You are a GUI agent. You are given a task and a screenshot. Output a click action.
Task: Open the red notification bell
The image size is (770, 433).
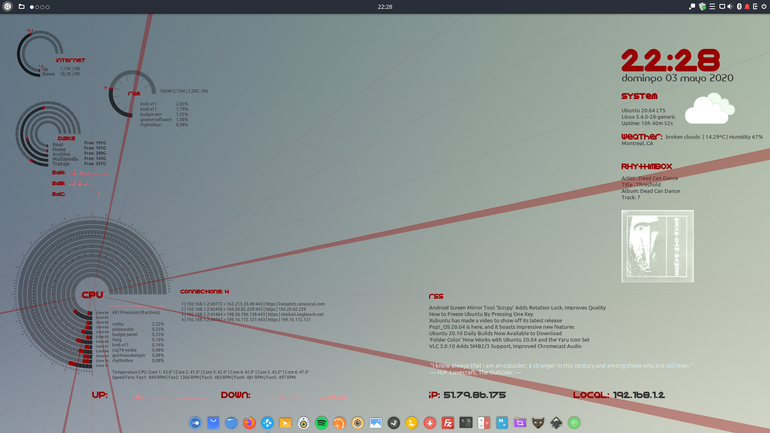tap(747, 6)
